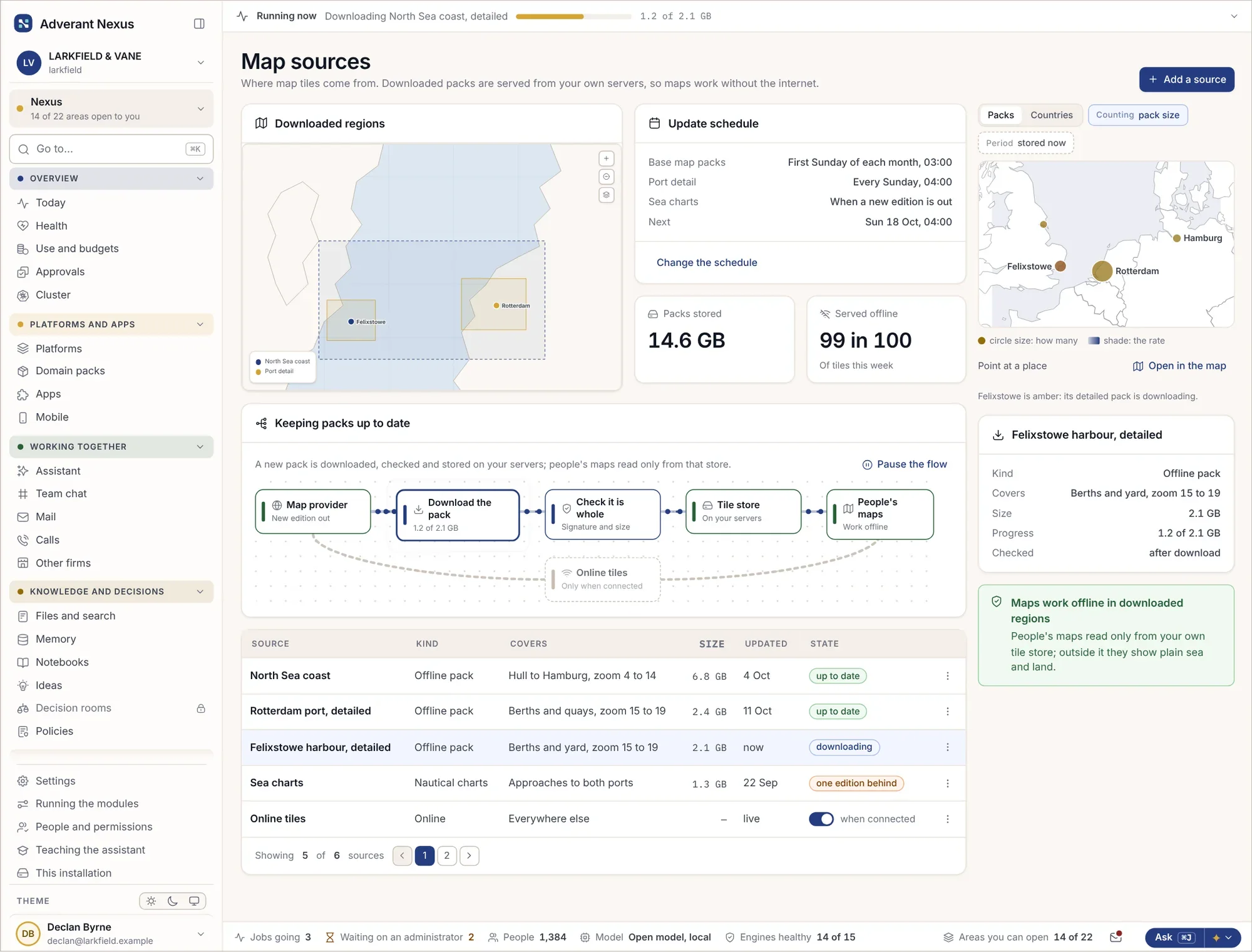This screenshot has height=952, width=1252.
Task: Go to next page of sources
Action: coord(469,856)
